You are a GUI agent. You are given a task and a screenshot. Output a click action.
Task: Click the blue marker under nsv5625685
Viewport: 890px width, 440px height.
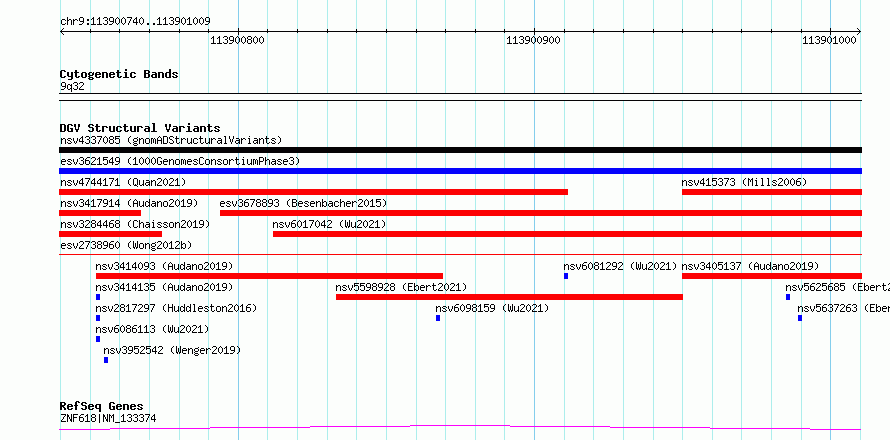click(788, 297)
